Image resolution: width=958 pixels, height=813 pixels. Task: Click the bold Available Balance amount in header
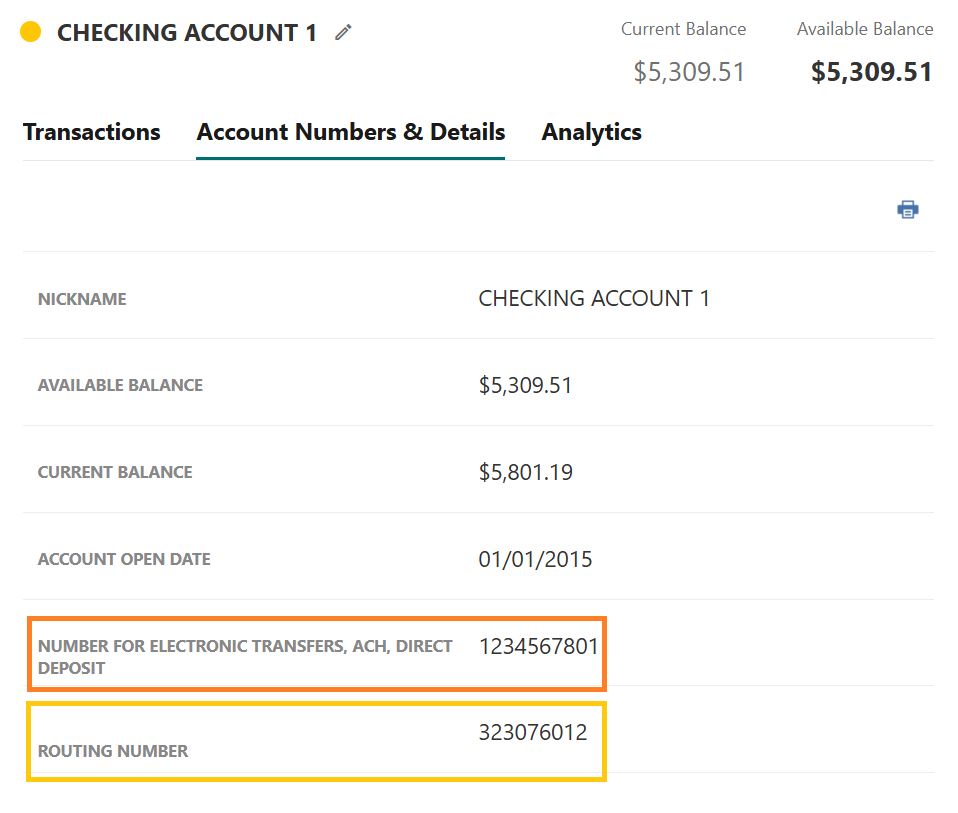tap(871, 72)
